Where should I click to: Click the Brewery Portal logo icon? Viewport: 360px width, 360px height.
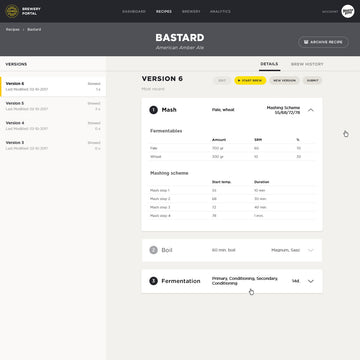point(12,11)
